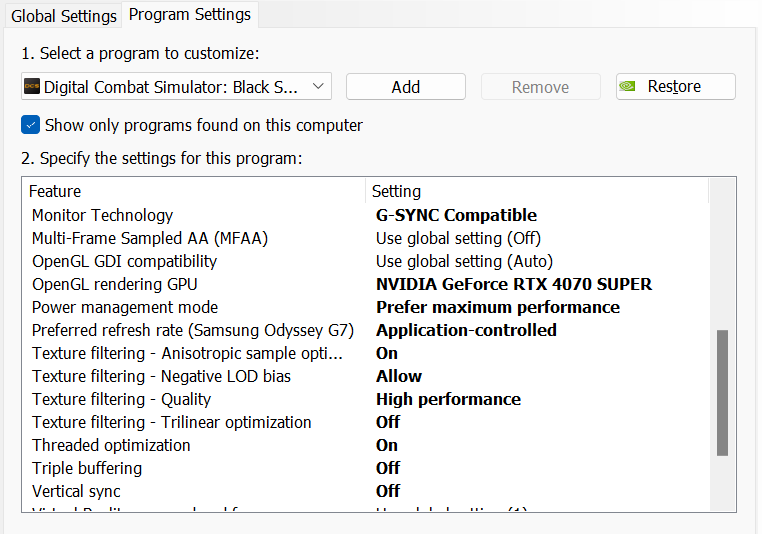Image resolution: width=762 pixels, height=534 pixels.
Task: Click Off value for Triple buffering
Action: (387, 468)
